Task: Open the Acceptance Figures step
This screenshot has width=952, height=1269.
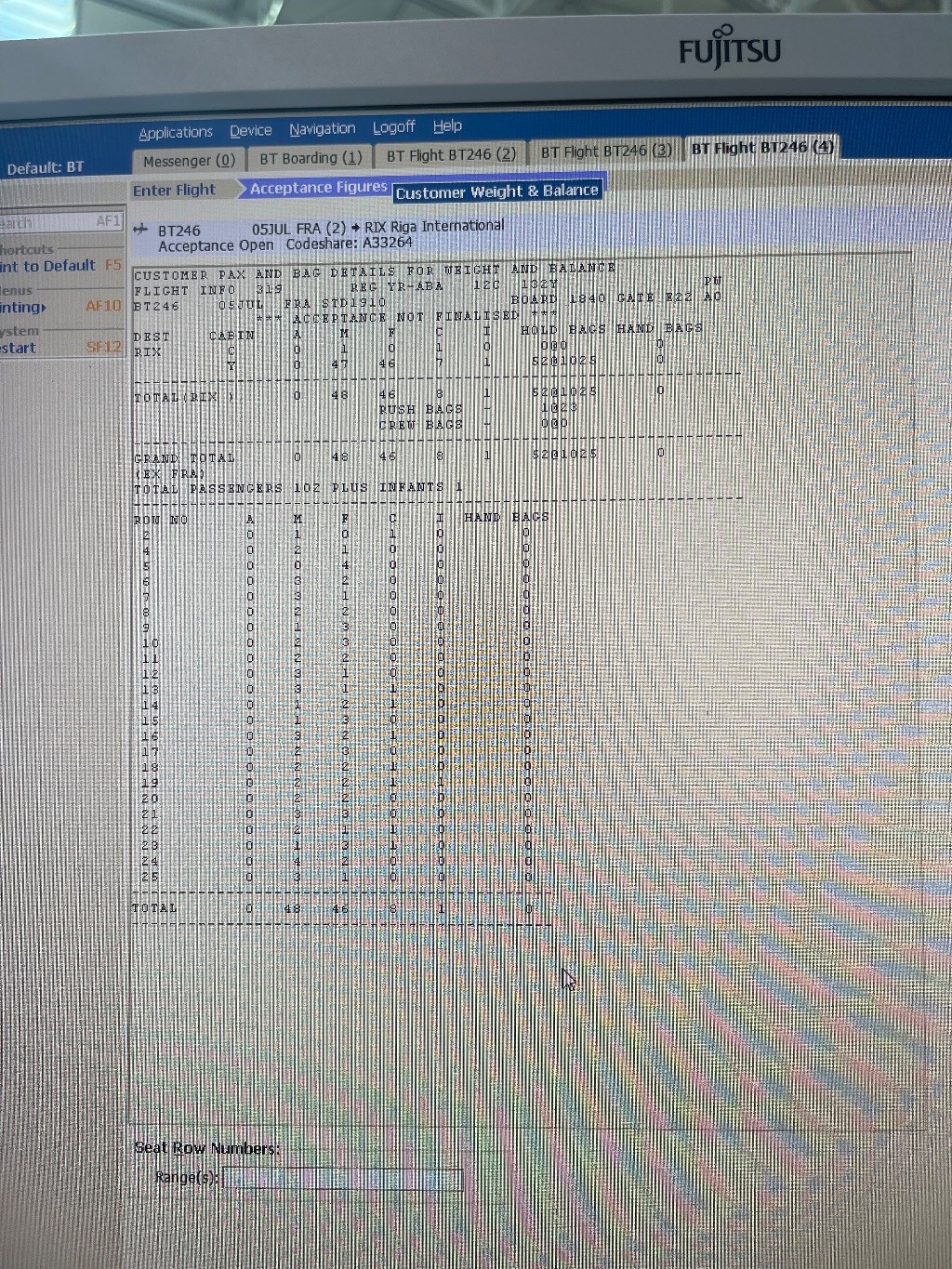Action: (318, 188)
